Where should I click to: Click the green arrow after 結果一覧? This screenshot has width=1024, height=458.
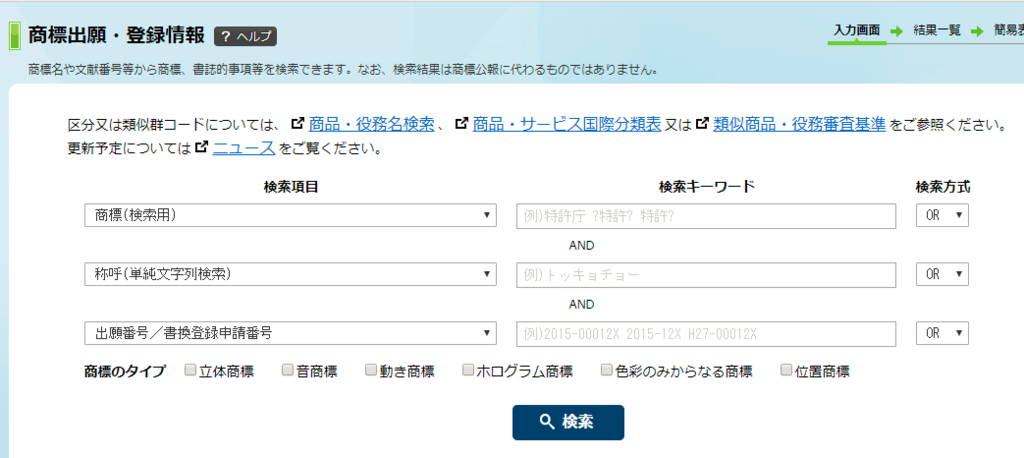[x=977, y=31]
